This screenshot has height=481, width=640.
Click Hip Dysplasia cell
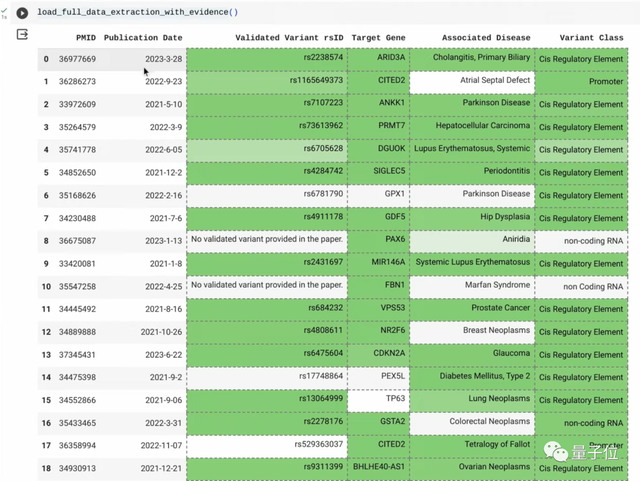(x=472, y=218)
